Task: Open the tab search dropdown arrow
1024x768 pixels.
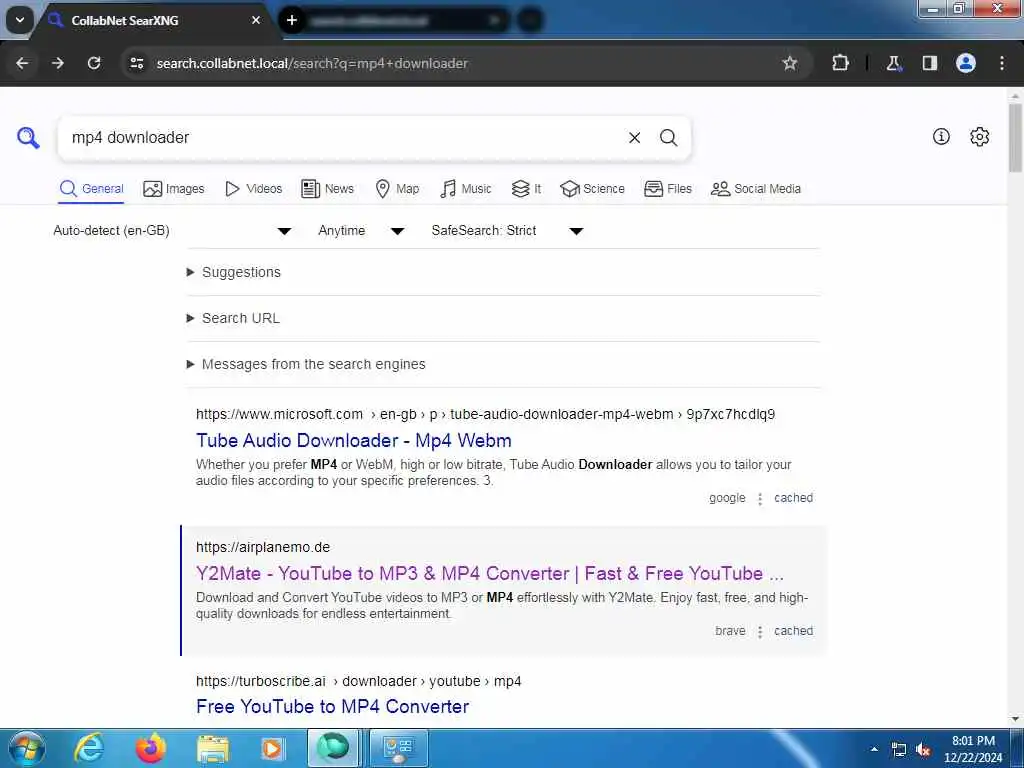Action: (20, 20)
